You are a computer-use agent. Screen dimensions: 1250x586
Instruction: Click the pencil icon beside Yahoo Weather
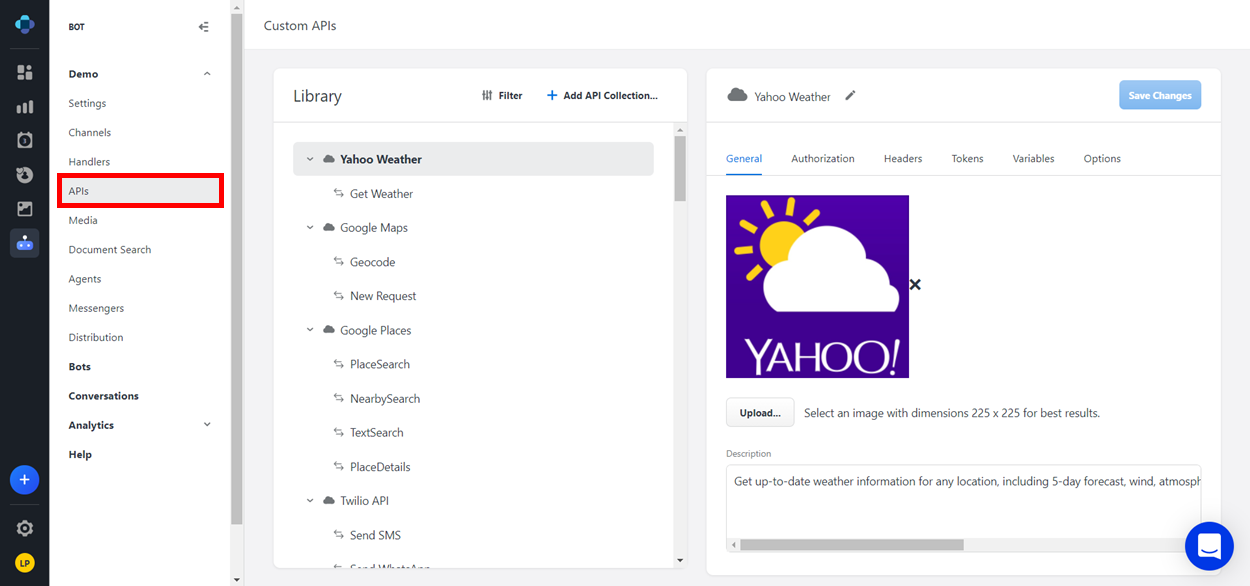pyautogui.click(x=850, y=96)
